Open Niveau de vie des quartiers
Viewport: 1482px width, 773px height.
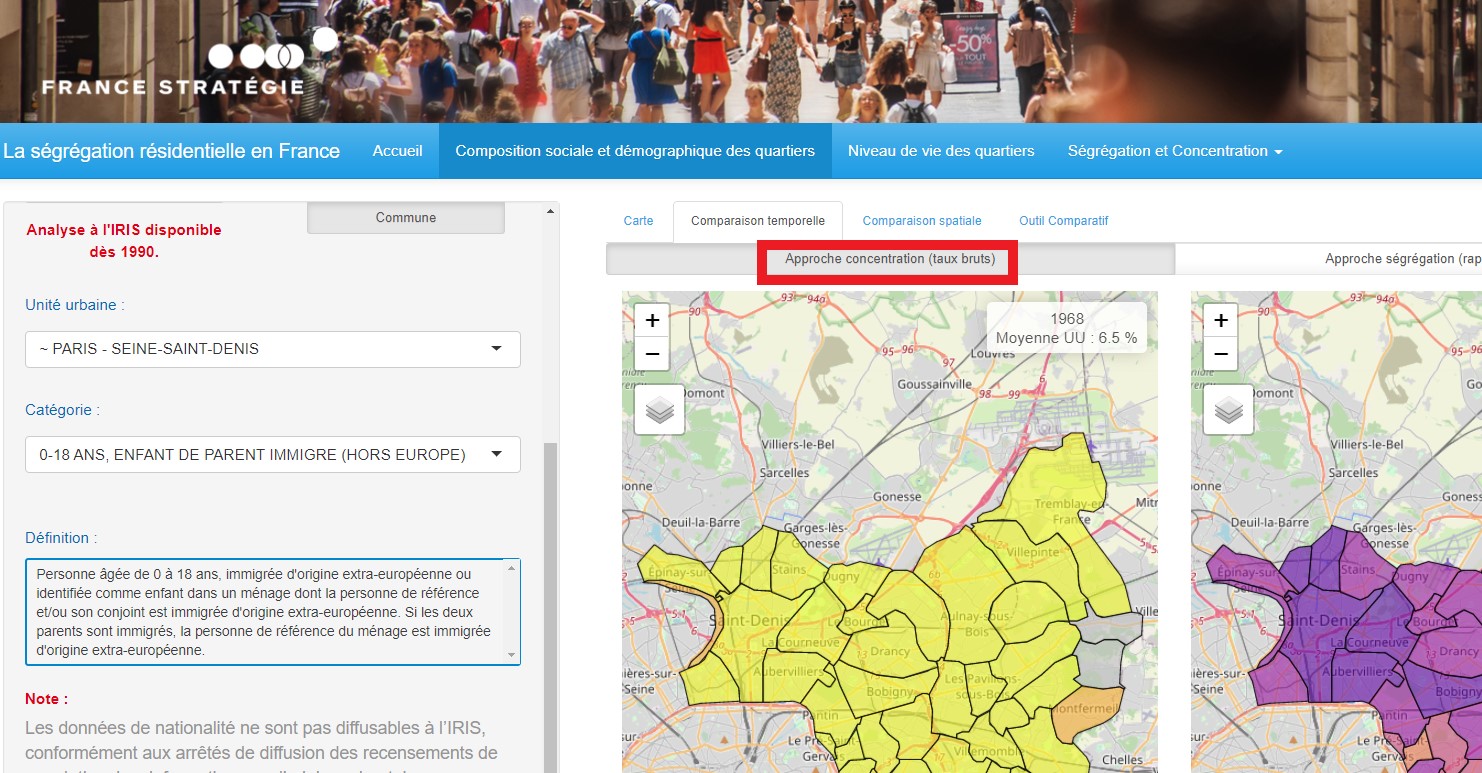point(941,151)
